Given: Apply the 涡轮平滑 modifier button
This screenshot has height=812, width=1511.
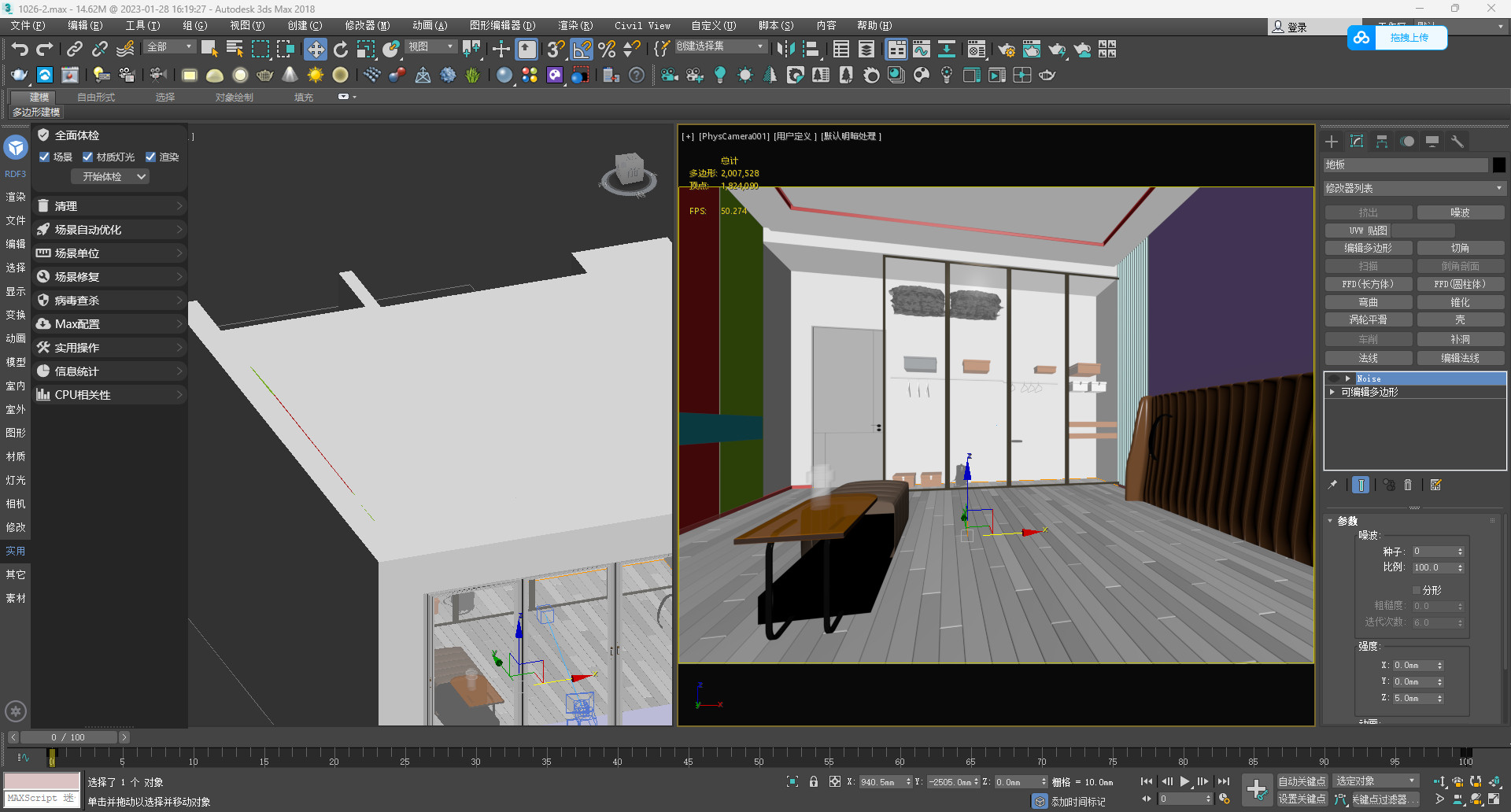Looking at the screenshot, I should [x=1369, y=319].
